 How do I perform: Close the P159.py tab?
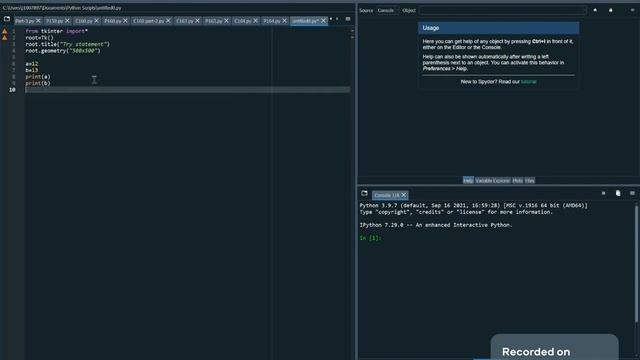tap(67, 20)
